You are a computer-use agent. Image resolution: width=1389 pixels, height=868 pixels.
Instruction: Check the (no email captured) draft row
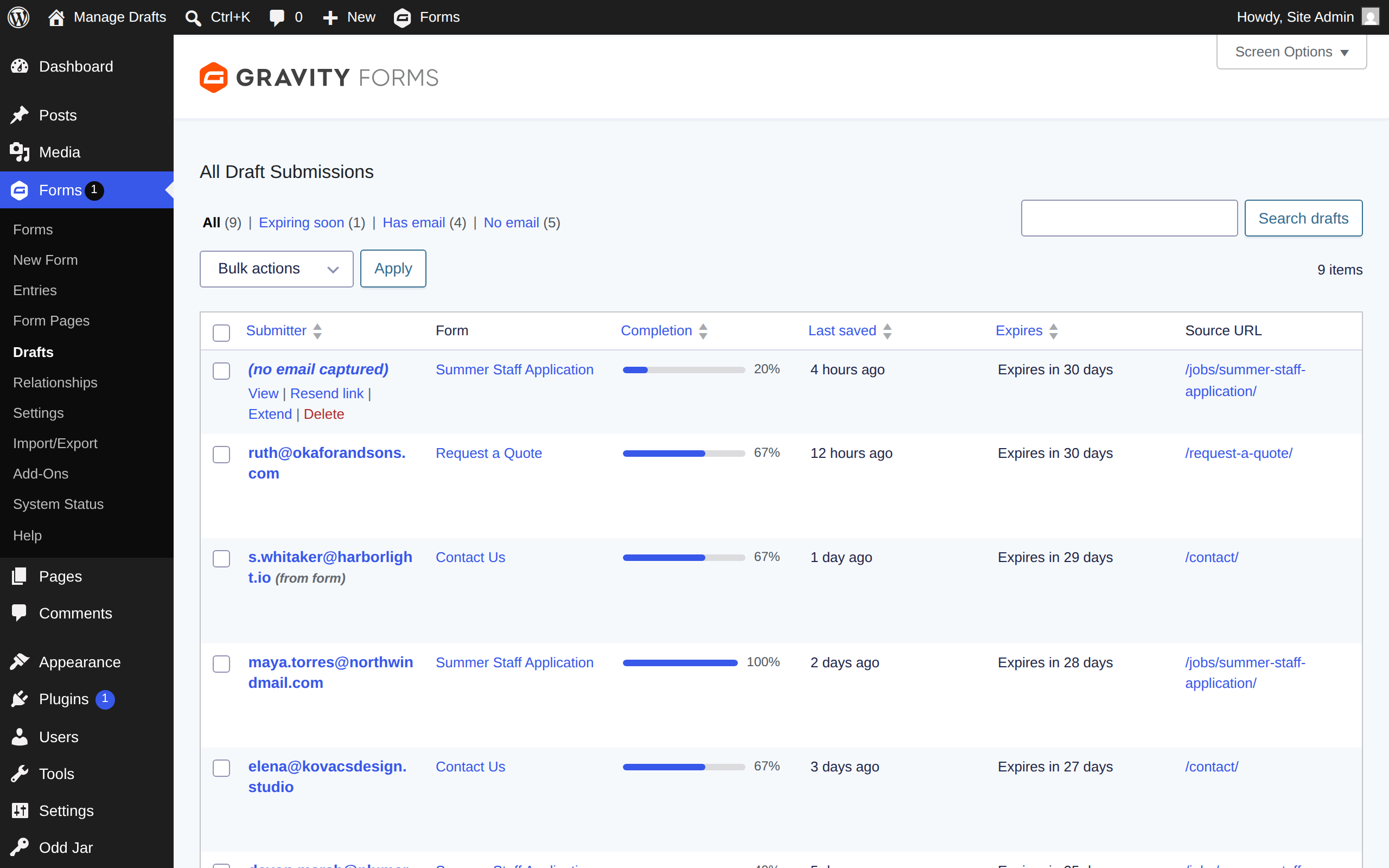tap(221, 371)
